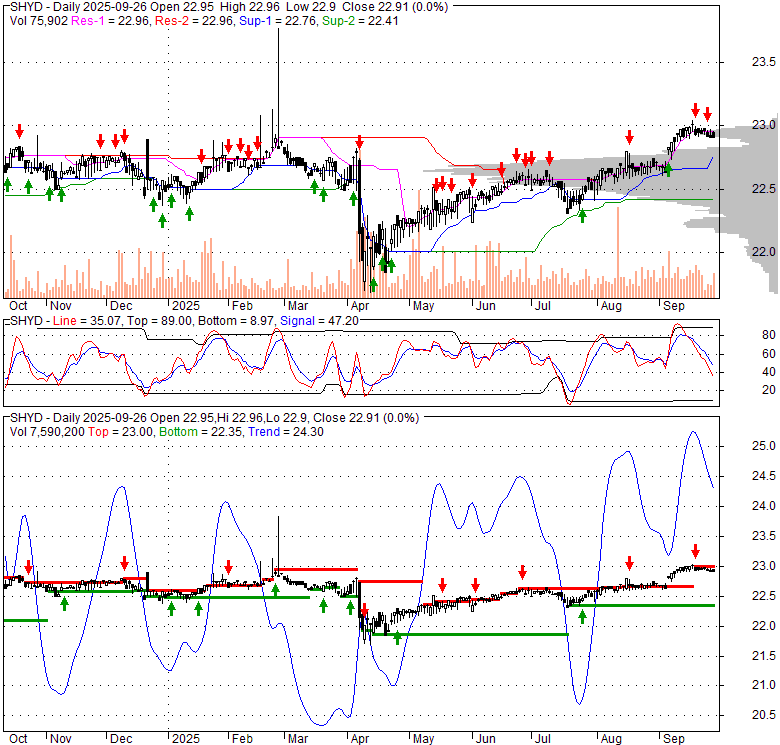Click the green buy arrow under late July in trend chart
This screenshot has height=745, width=780.
click(x=582, y=617)
